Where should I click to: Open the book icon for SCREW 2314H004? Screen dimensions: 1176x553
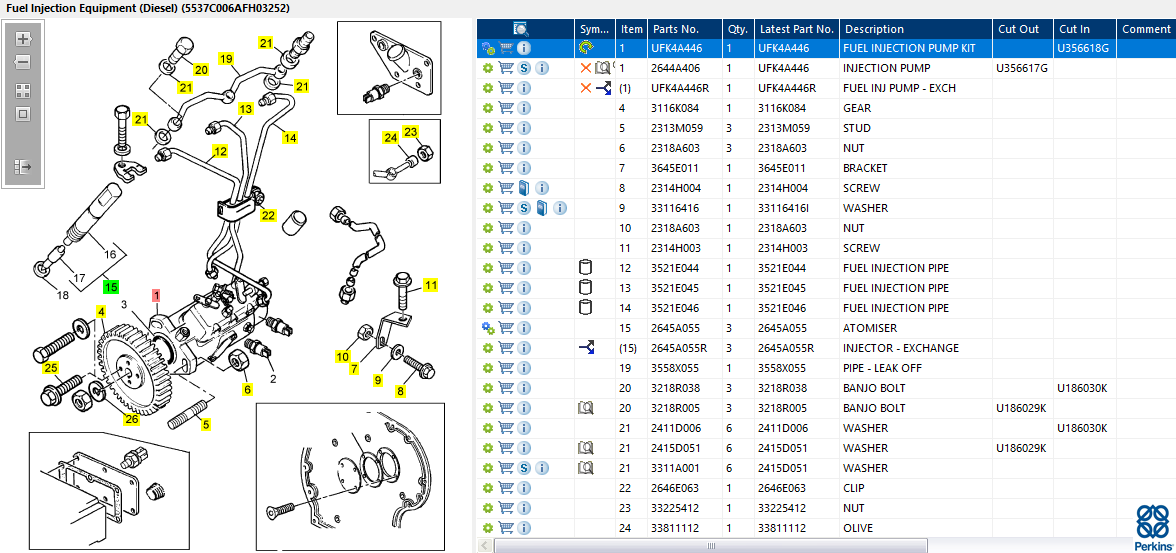[524, 188]
